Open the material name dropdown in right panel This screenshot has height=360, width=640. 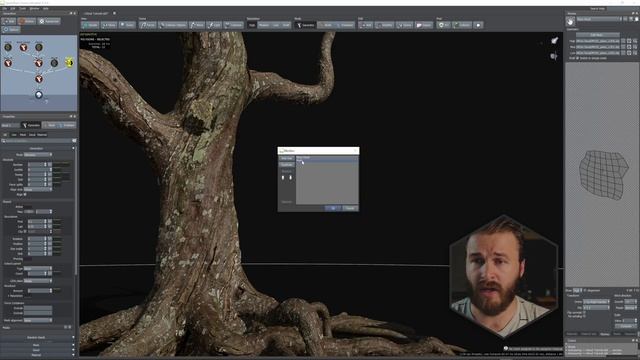click(x=599, y=19)
